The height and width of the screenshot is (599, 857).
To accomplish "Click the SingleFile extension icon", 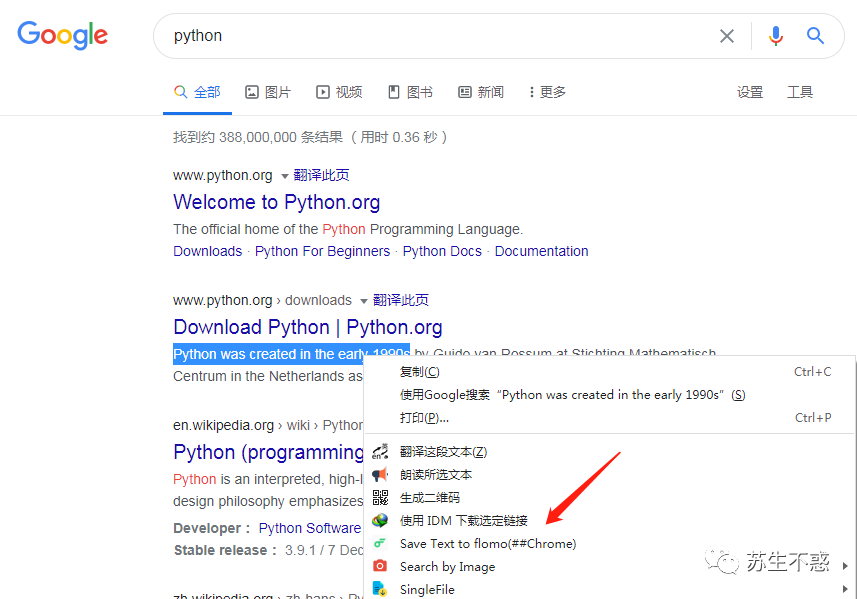I will coord(380,589).
